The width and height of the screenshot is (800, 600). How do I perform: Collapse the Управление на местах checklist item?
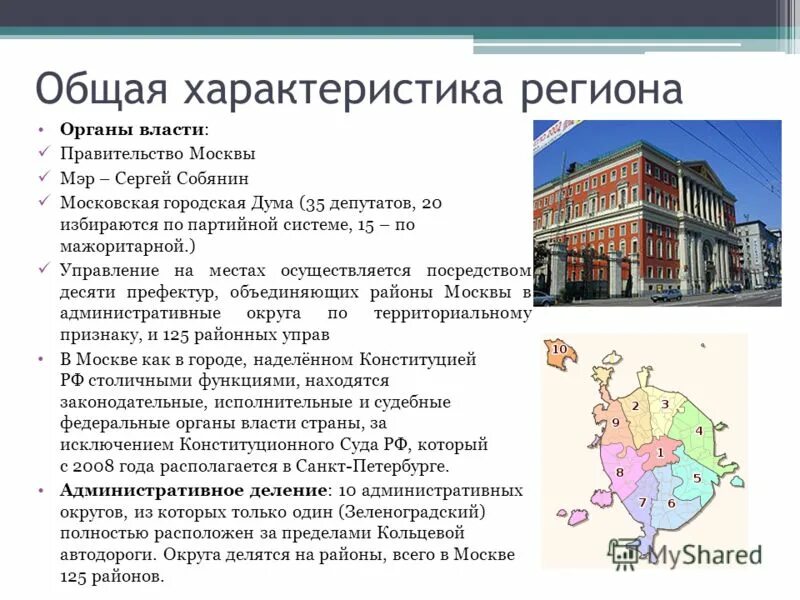(x=44, y=268)
